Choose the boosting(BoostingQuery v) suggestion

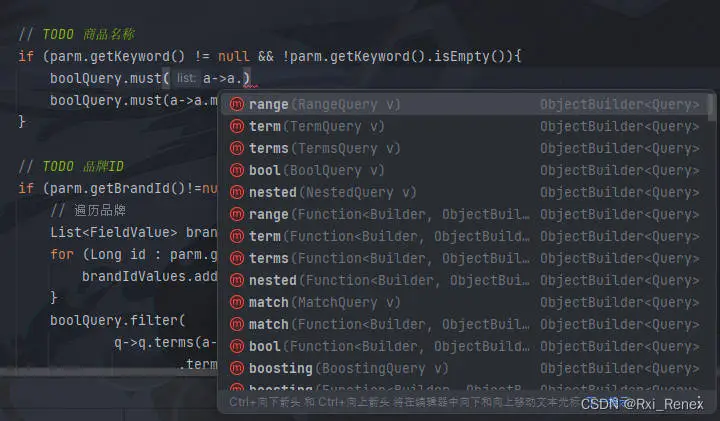click(x=465, y=369)
